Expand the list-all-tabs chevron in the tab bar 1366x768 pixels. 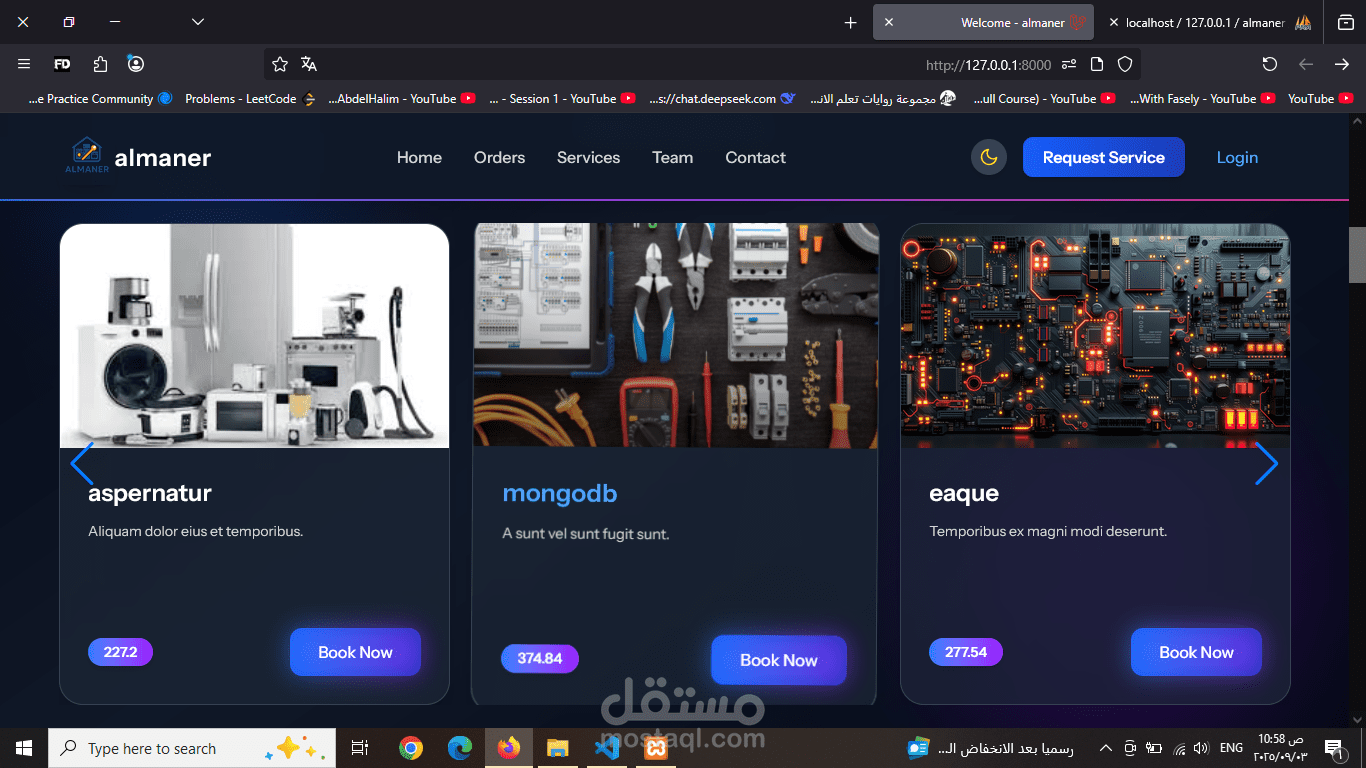tap(198, 22)
